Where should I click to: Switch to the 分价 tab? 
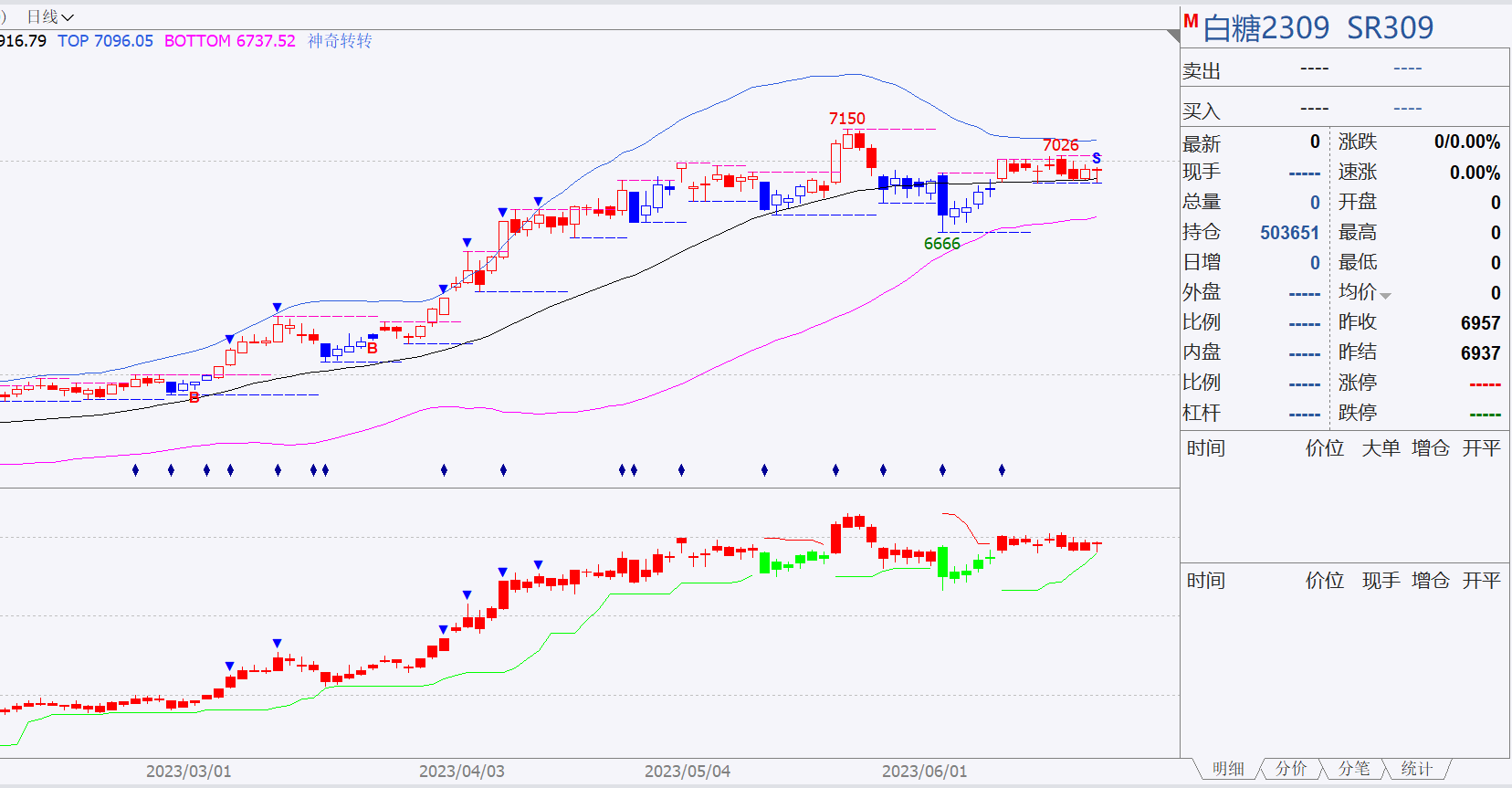point(1291,769)
